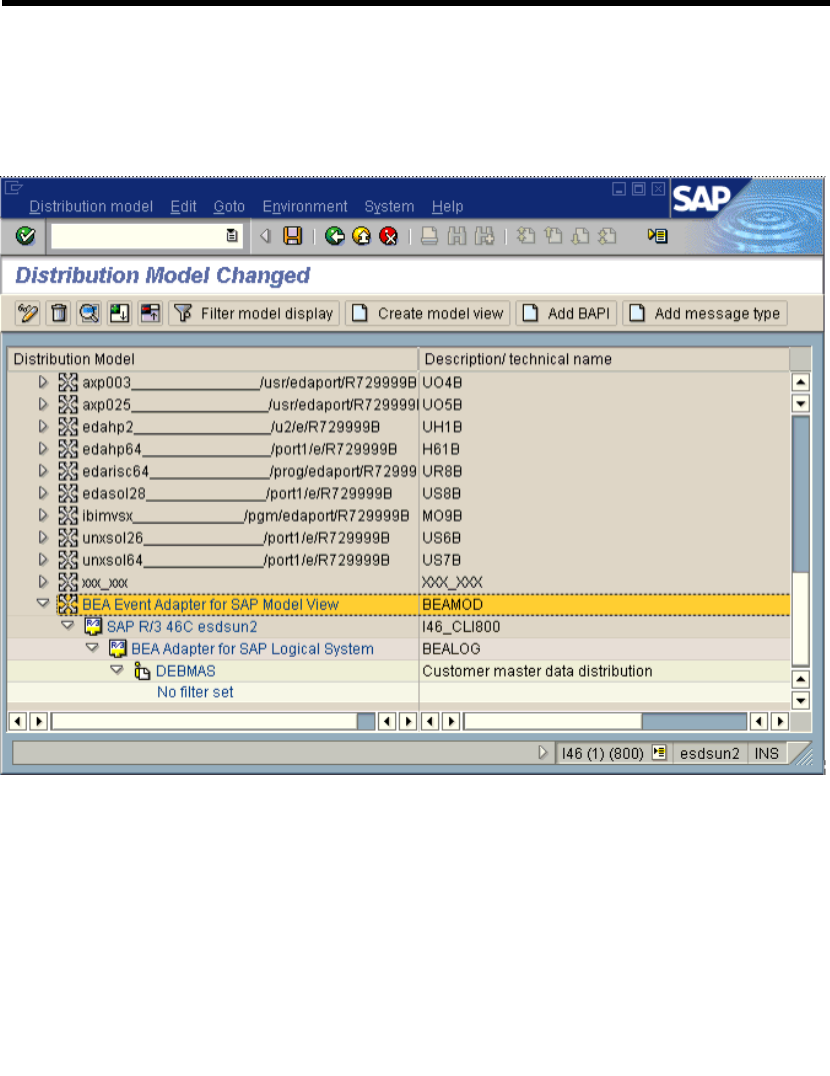This screenshot has width=830, height=1076.
Task: Click the status bar system info icon
Action: (x=659, y=752)
